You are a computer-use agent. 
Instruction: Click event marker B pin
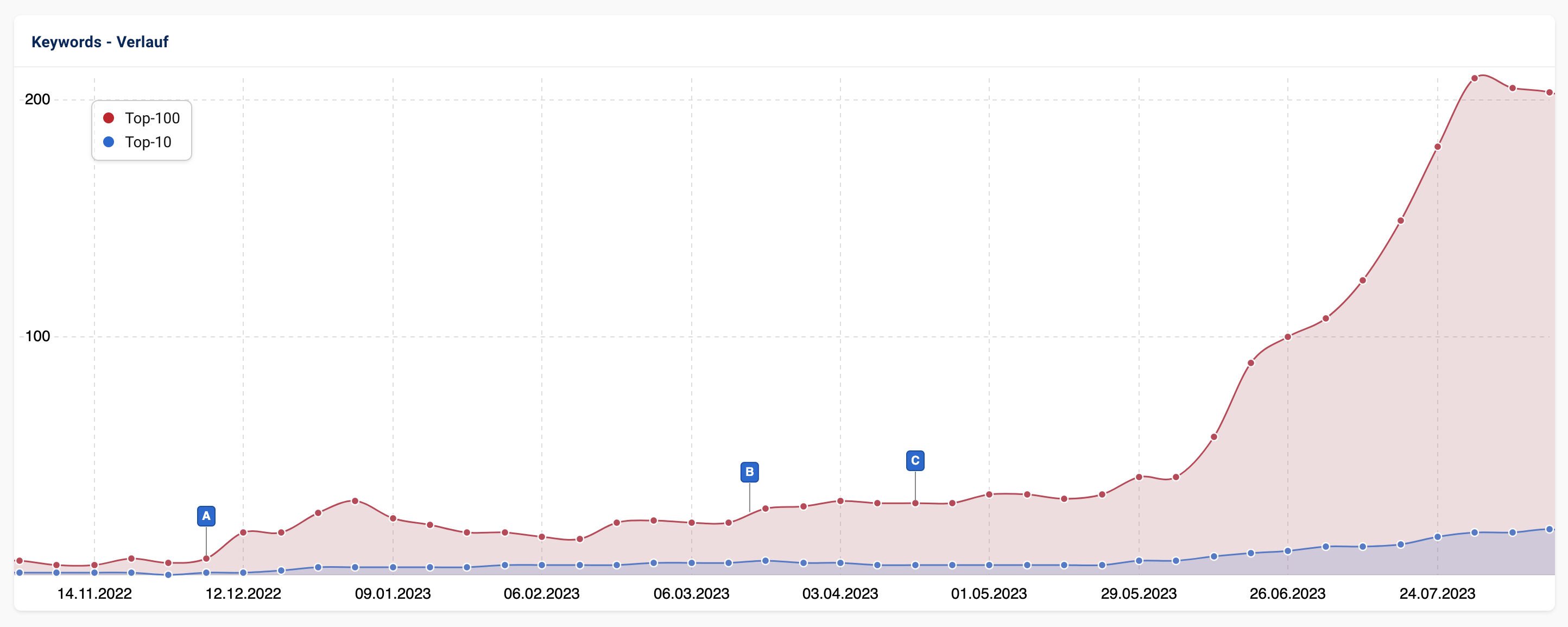click(x=749, y=472)
